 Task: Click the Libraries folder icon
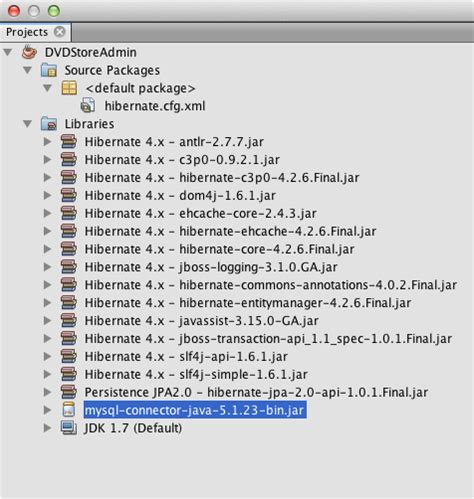click(49, 124)
